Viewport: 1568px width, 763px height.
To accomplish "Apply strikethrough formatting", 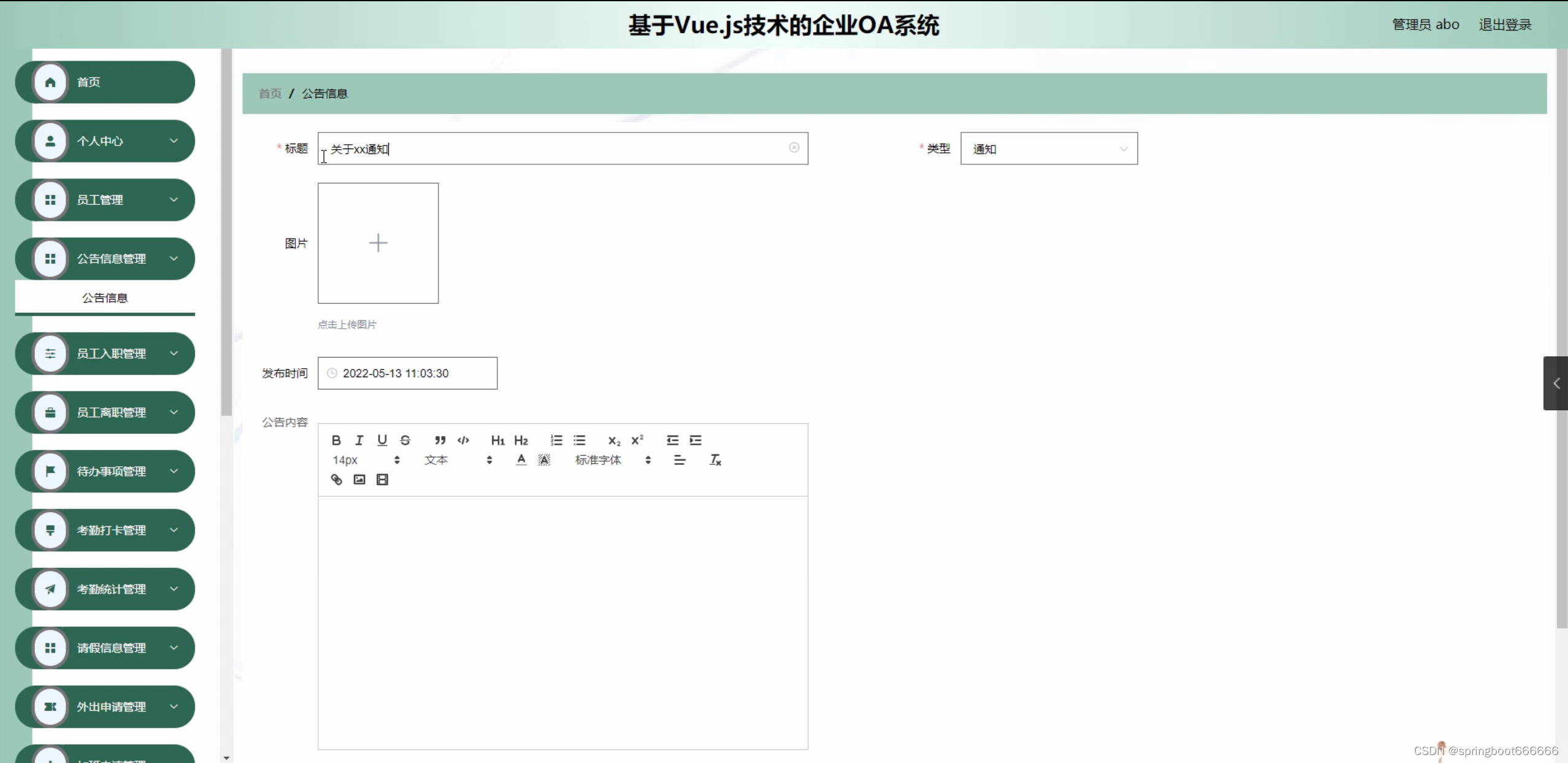I will pos(405,440).
